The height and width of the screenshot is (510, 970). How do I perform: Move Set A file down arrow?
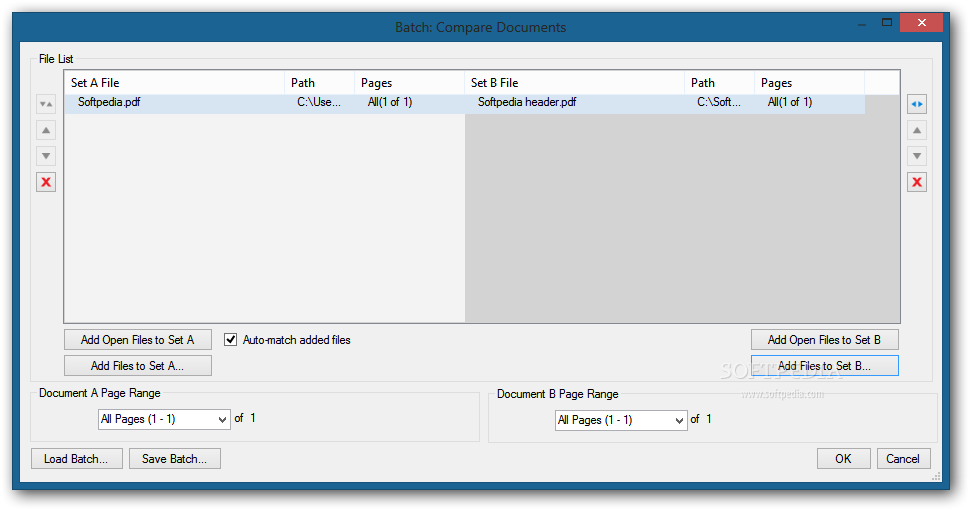pyautogui.click(x=46, y=156)
